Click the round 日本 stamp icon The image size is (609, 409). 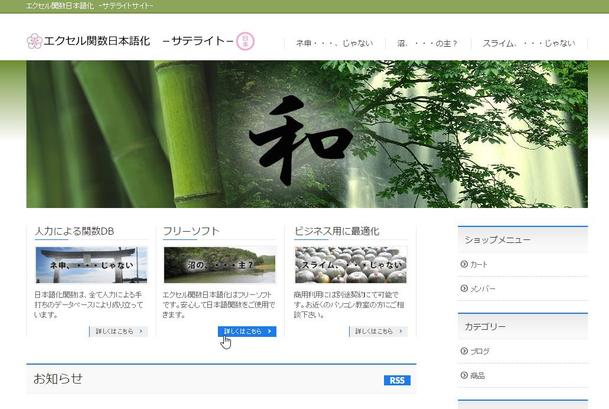pyautogui.click(x=245, y=41)
